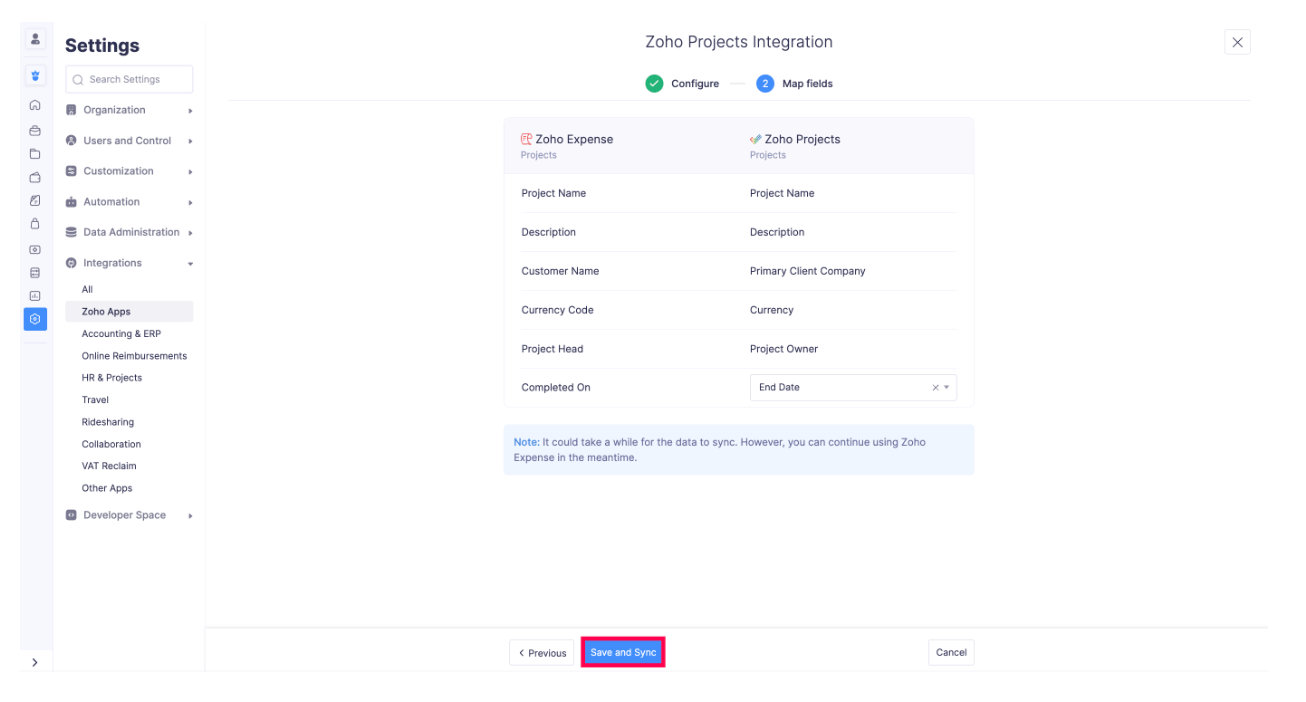Viewport: 1306px width, 702px height.
Task: Click the Save and Sync button
Action: (x=623, y=651)
